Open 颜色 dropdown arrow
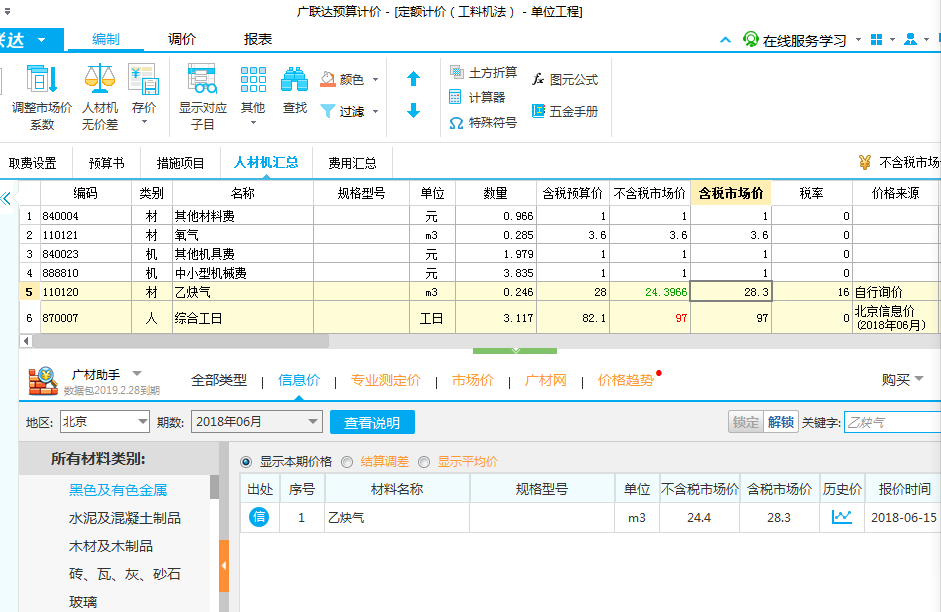Viewport: 941px width, 612px height. click(x=375, y=80)
